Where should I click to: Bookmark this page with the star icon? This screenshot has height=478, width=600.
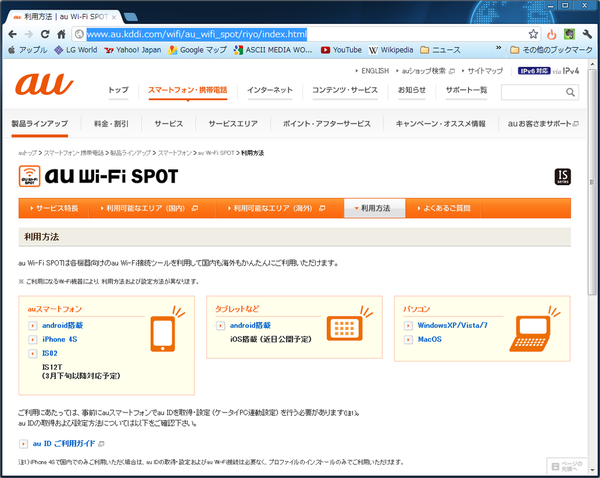pos(533,34)
